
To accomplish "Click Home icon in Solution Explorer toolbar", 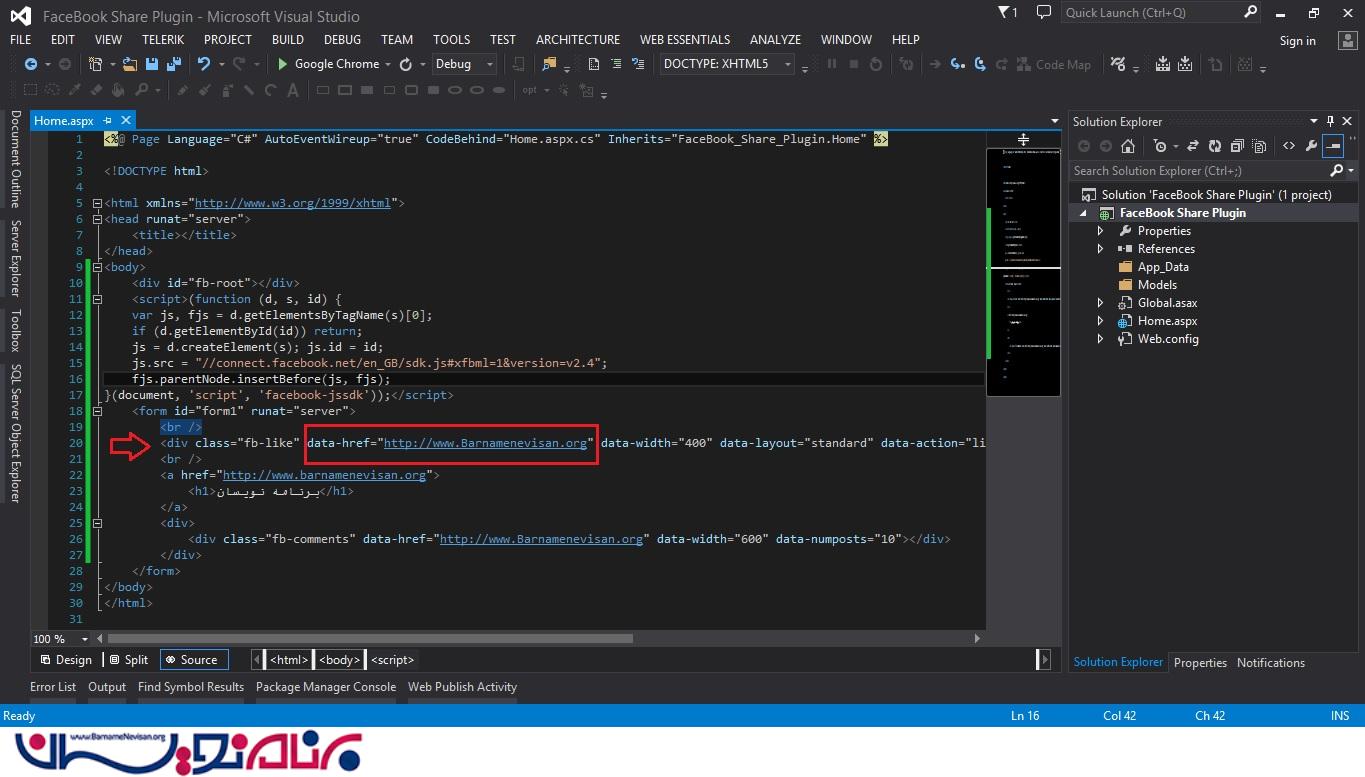I will click(1129, 146).
